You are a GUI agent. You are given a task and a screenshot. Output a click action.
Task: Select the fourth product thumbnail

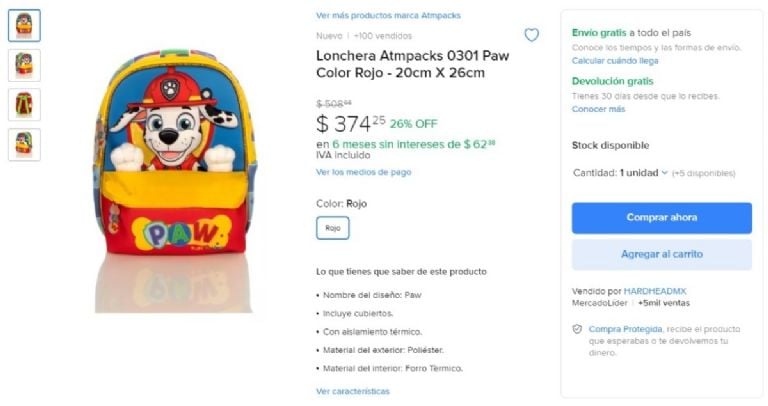(x=24, y=144)
